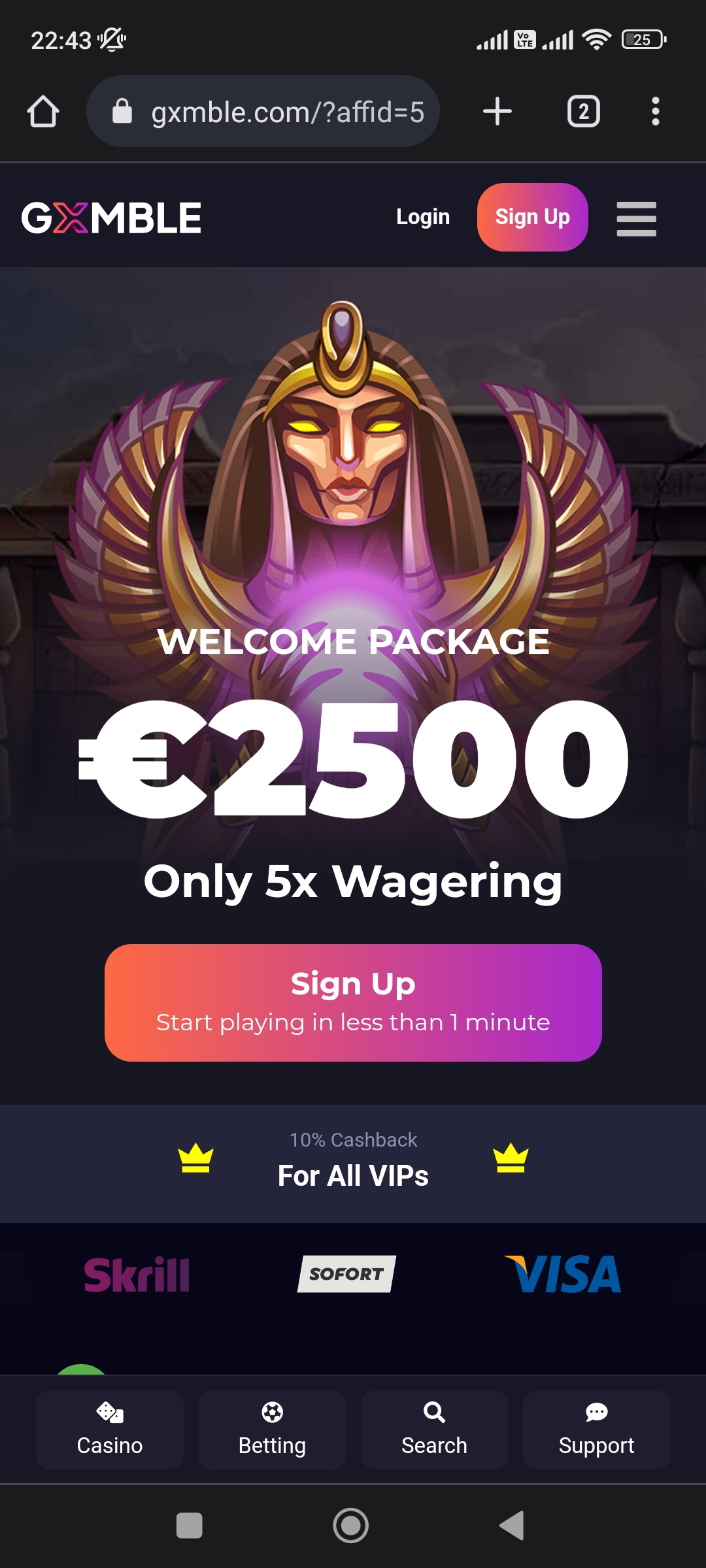
Task: Tap the Android back navigation button
Action: 512,1526
